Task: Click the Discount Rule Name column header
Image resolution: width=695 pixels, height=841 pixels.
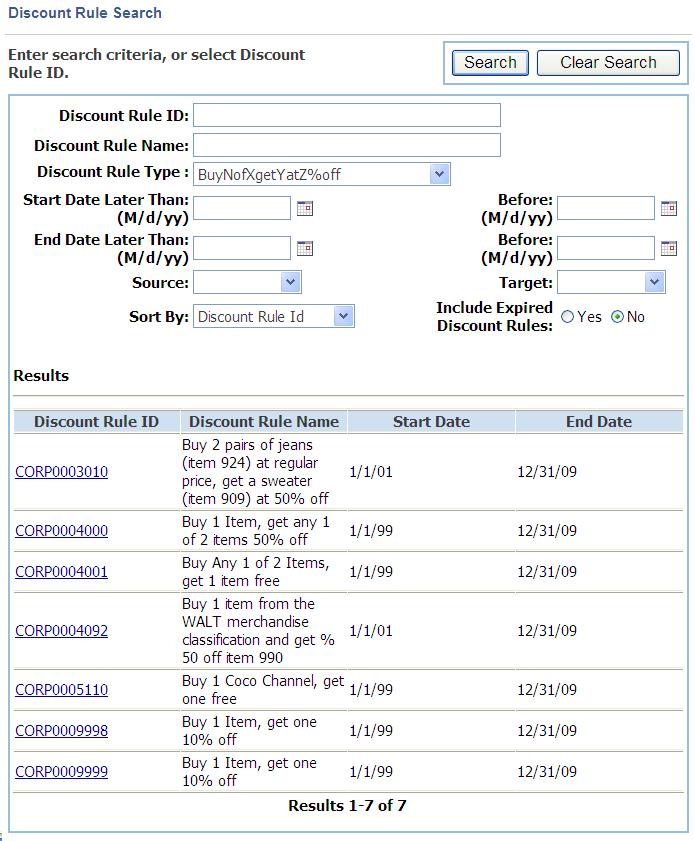Action: coord(264,422)
